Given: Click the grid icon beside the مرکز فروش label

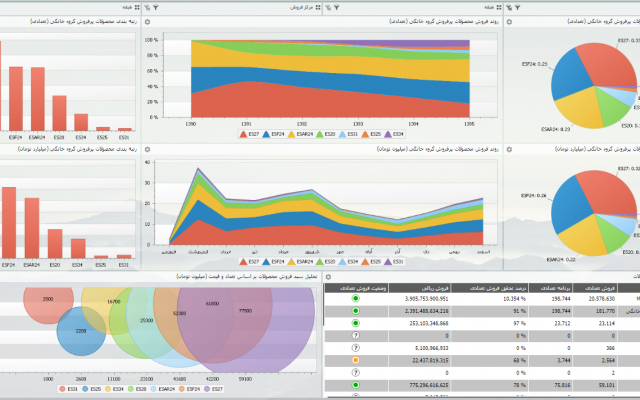Looking at the screenshot, I should point(318,7).
